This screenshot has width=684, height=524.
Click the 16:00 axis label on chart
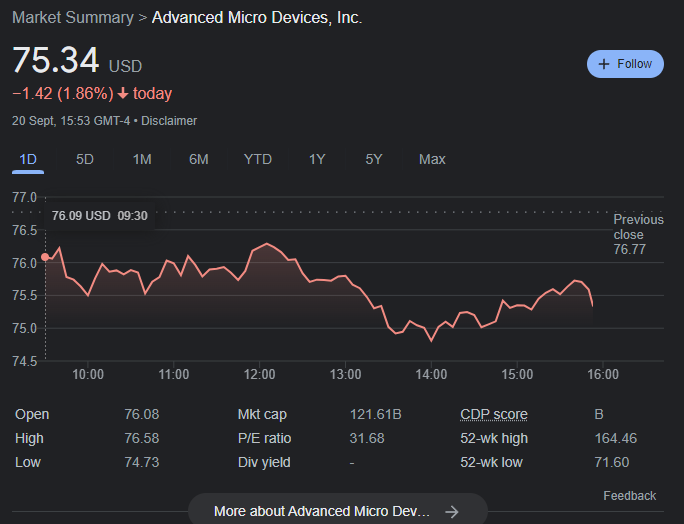[x=603, y=374]
